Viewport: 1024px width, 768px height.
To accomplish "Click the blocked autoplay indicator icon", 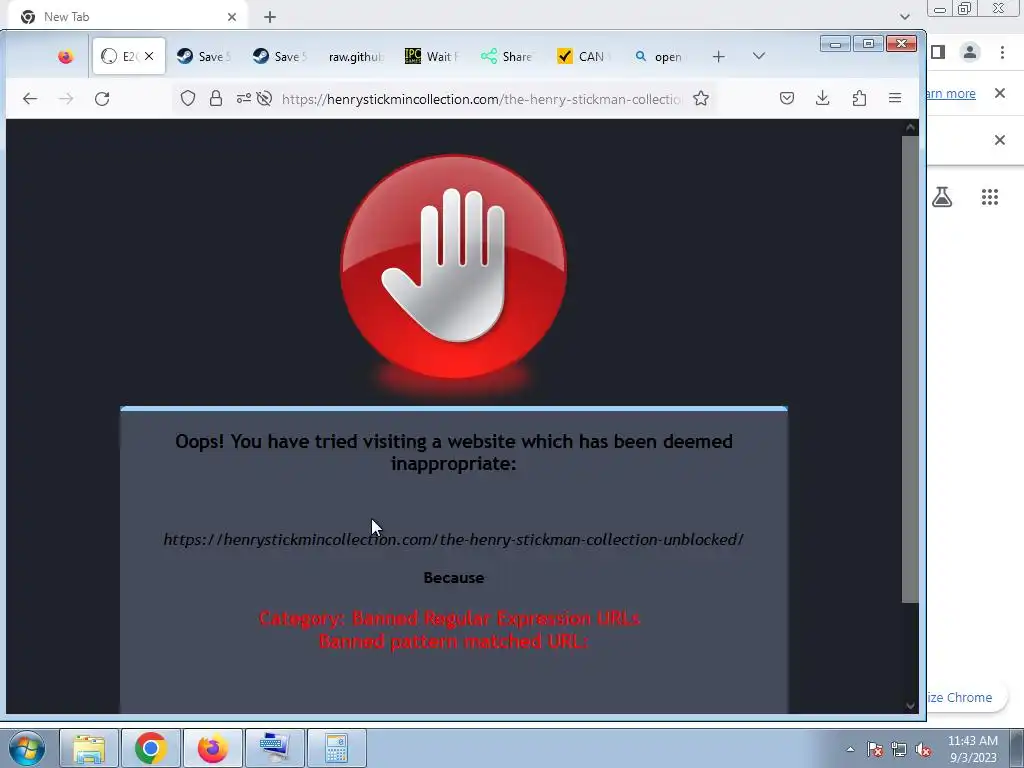I will [x=264, y=99].
